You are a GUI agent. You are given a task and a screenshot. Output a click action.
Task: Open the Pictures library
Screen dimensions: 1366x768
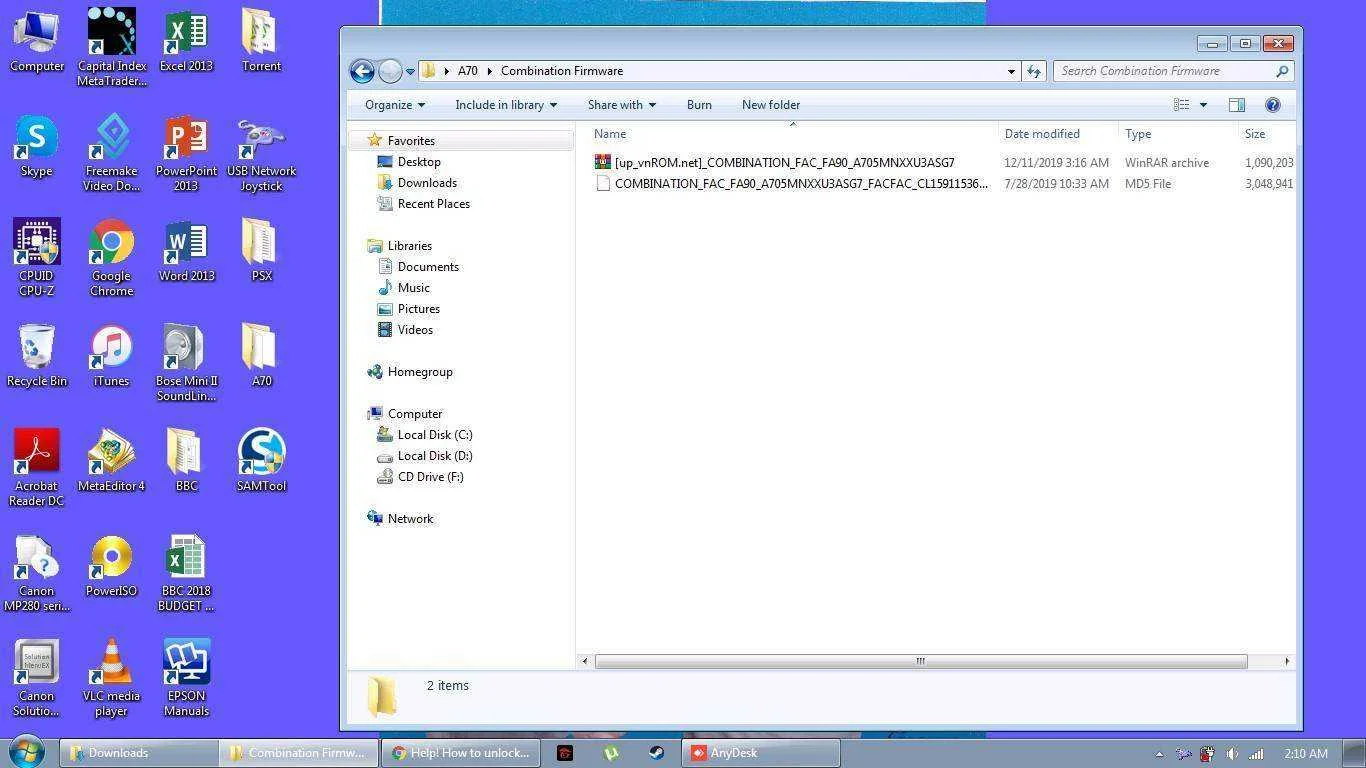point(418,309)
